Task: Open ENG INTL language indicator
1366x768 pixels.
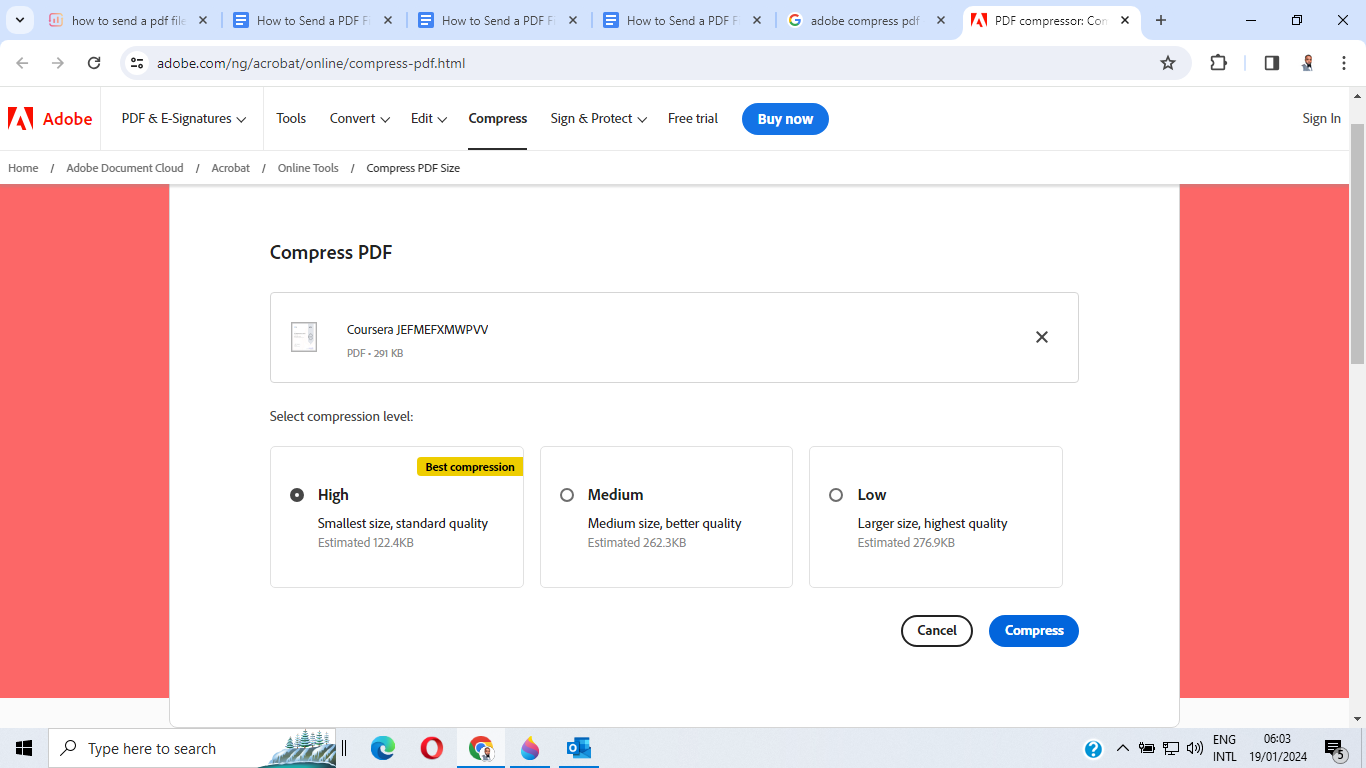Action: (x=1225, y=748)
